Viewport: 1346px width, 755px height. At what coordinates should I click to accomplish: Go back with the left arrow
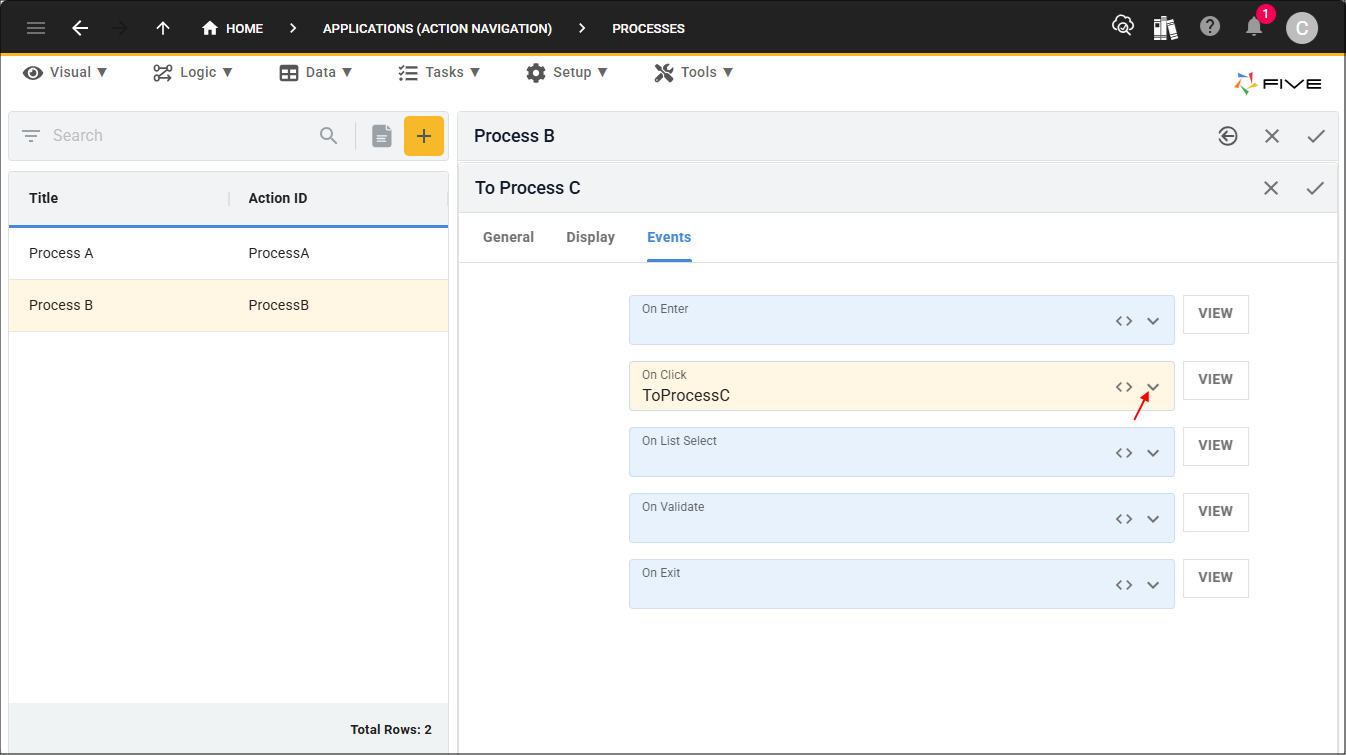(x=80, y=28)
